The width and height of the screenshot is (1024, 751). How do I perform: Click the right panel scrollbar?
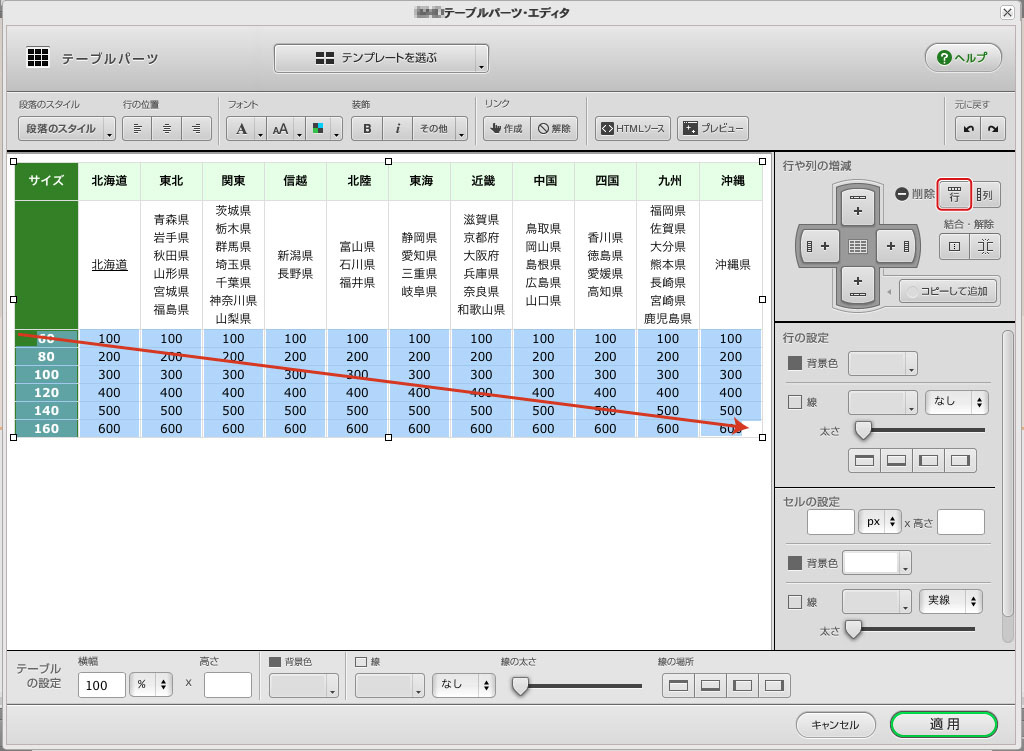pos(1008,473)
